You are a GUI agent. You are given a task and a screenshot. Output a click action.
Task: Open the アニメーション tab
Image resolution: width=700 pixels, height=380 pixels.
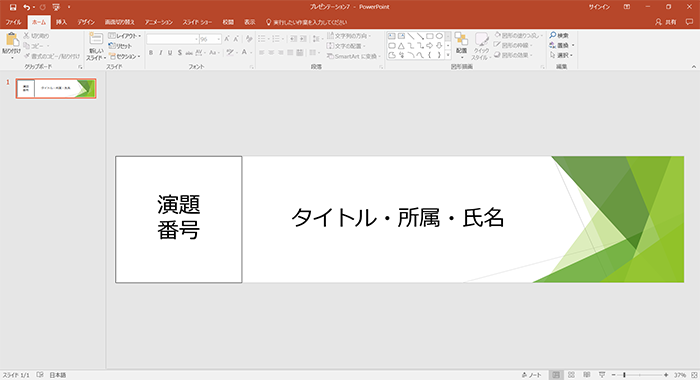(x=158, y=22)
